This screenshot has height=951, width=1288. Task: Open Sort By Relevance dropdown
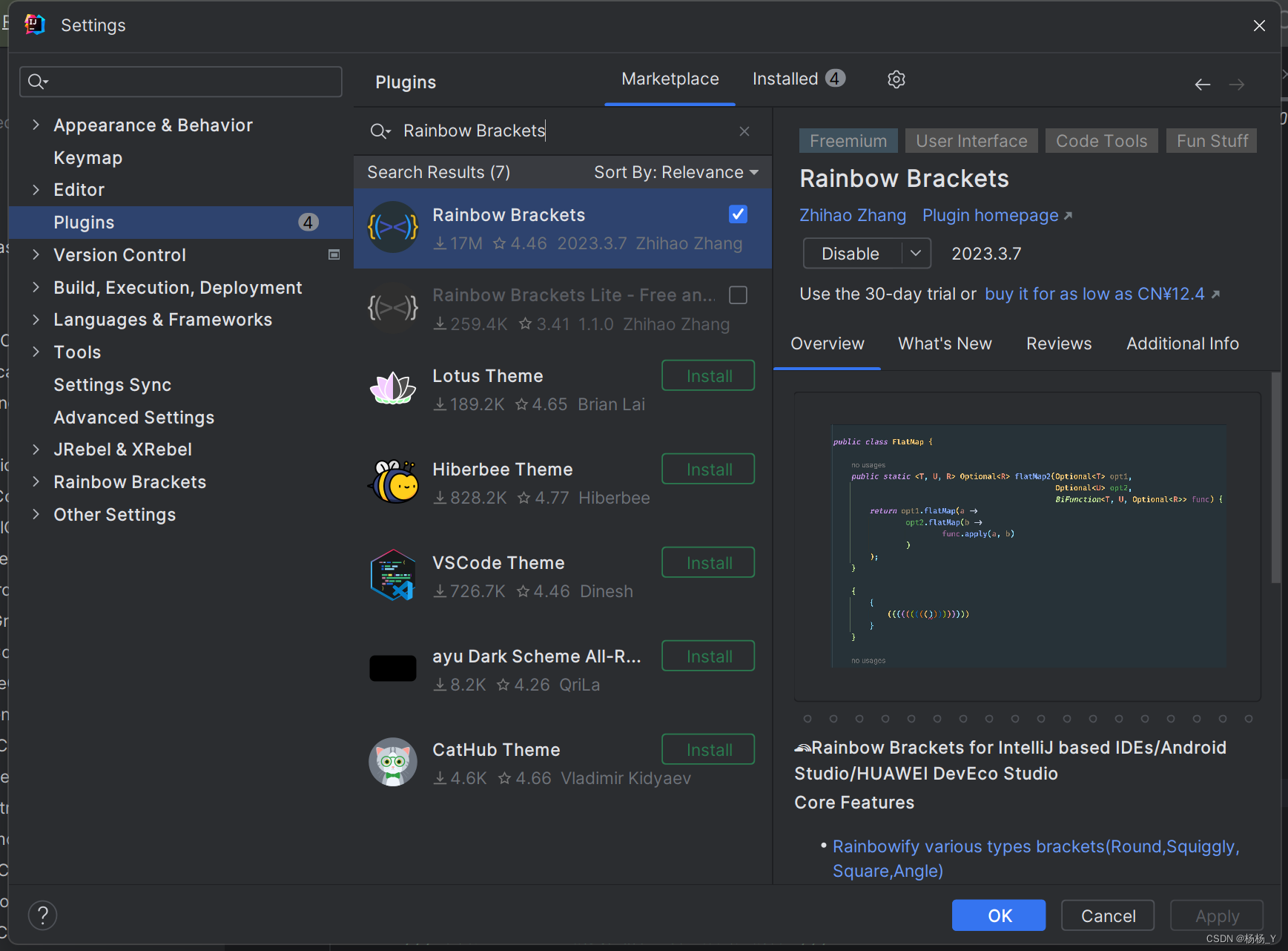676,172
